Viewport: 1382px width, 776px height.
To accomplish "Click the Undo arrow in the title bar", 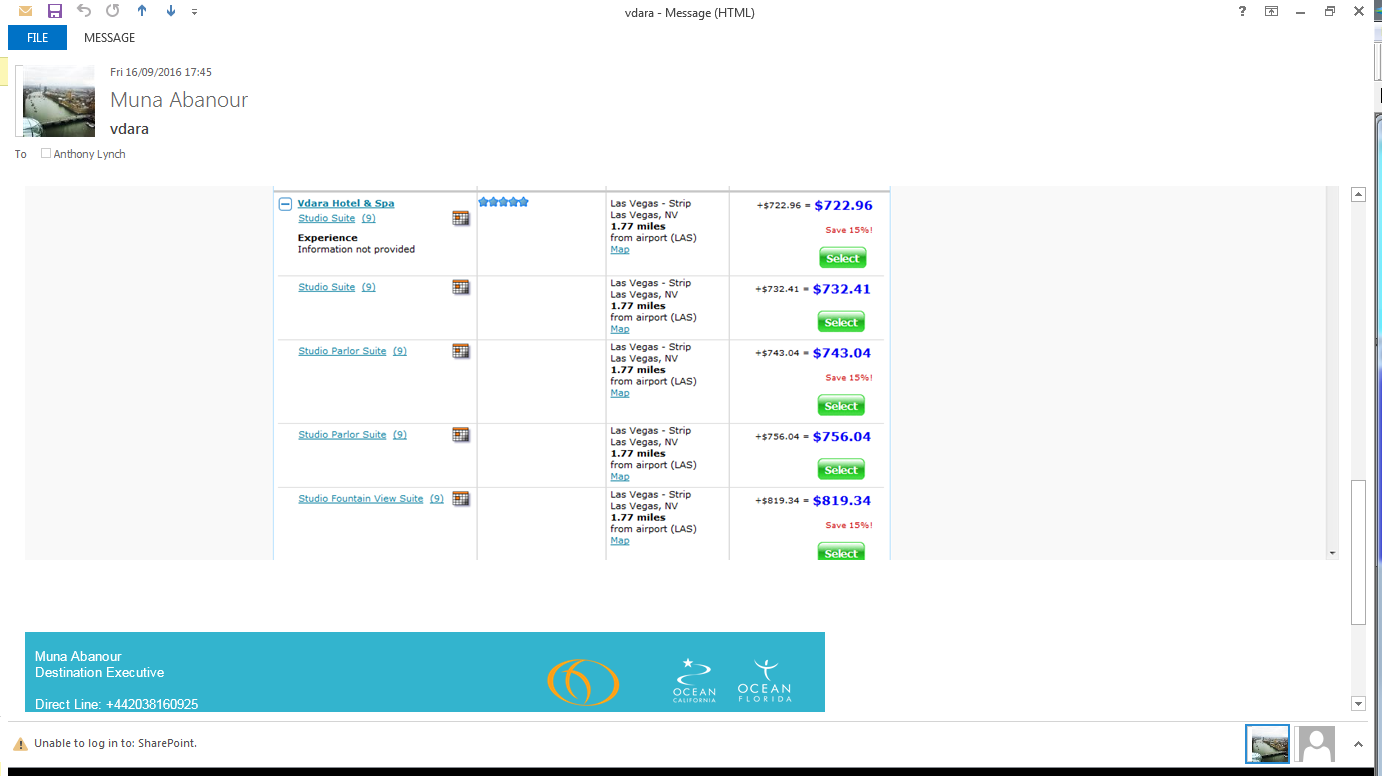I will (84, 11).
